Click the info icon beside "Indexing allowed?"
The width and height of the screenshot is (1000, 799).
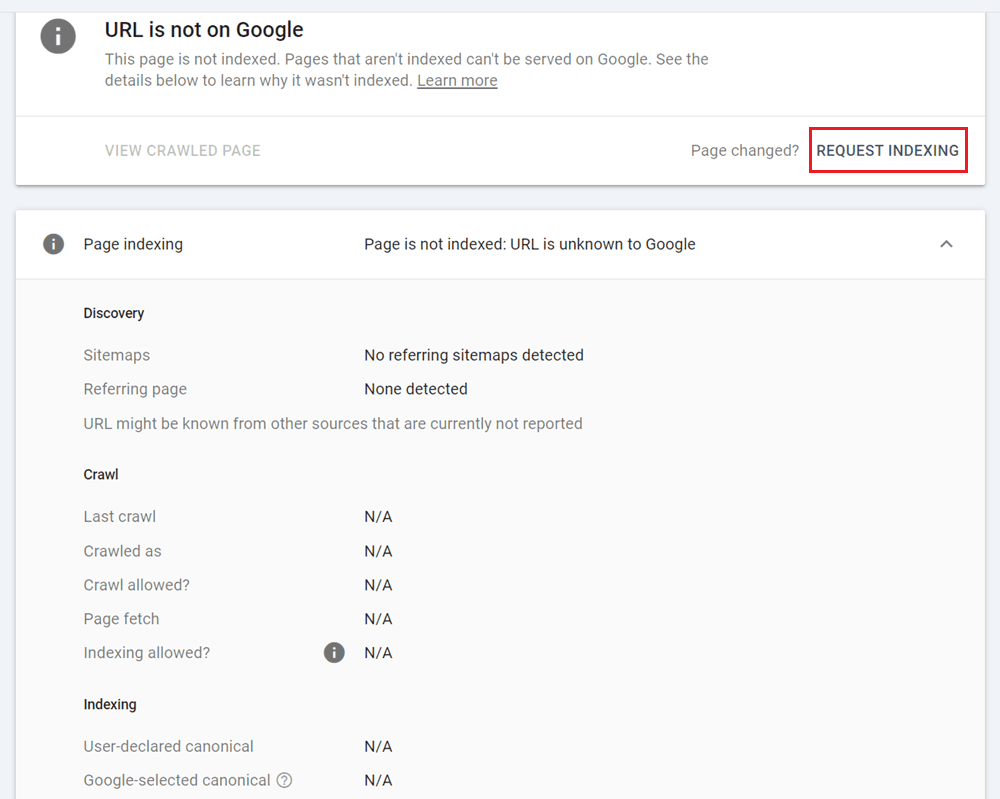(334, 652)
